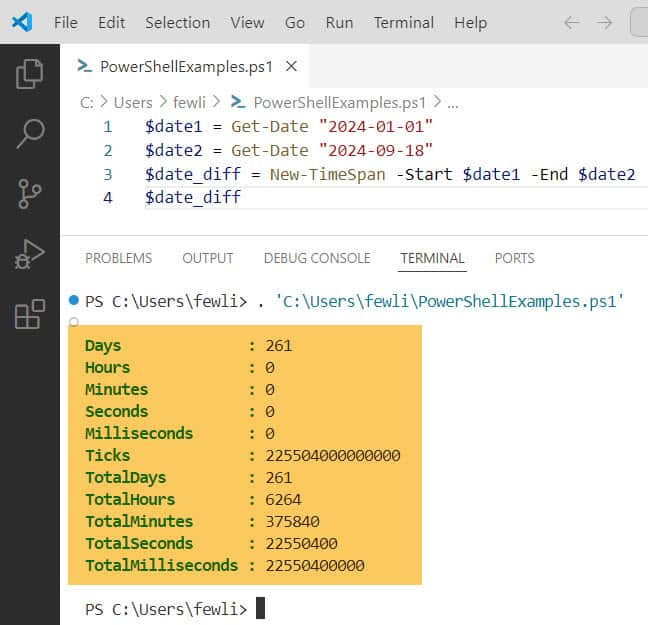Click the New-TimeSpan cmdlet on line 3
This screenshot has width=648, height=625.
(328, 174)
